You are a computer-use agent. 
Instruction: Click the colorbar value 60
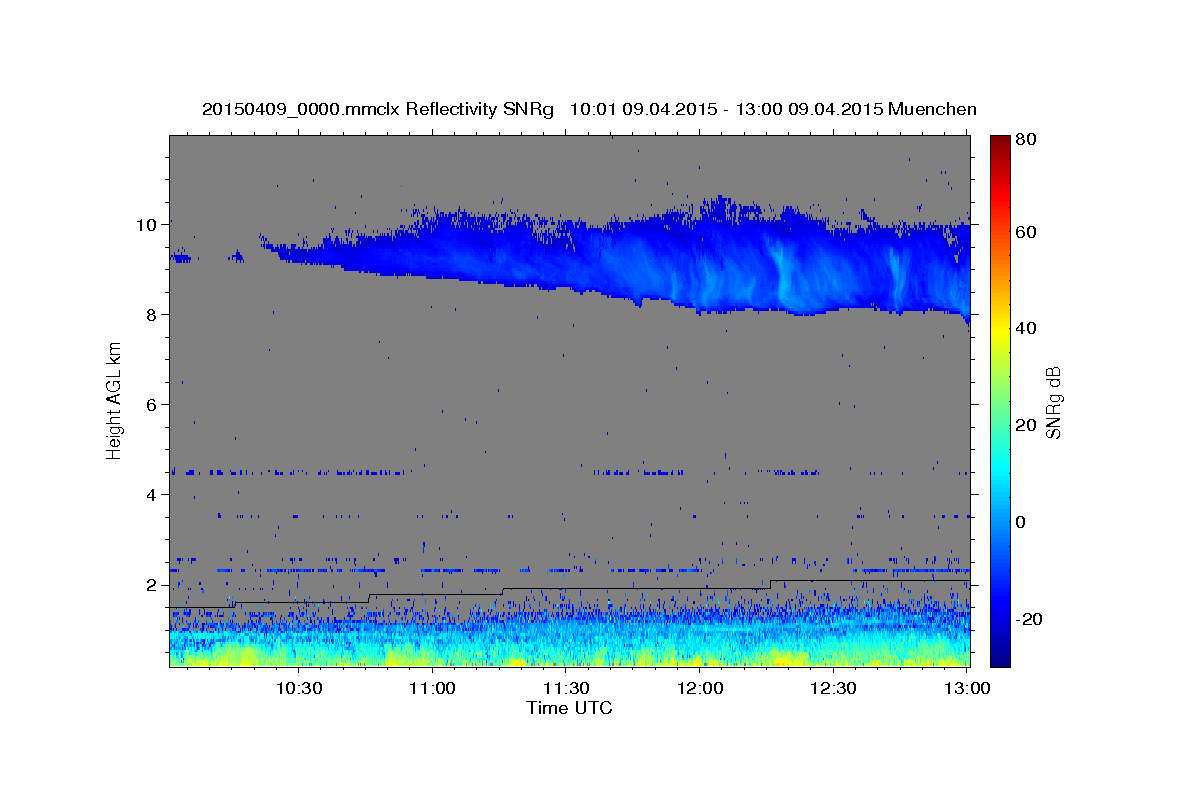[x=1024, y=232]
